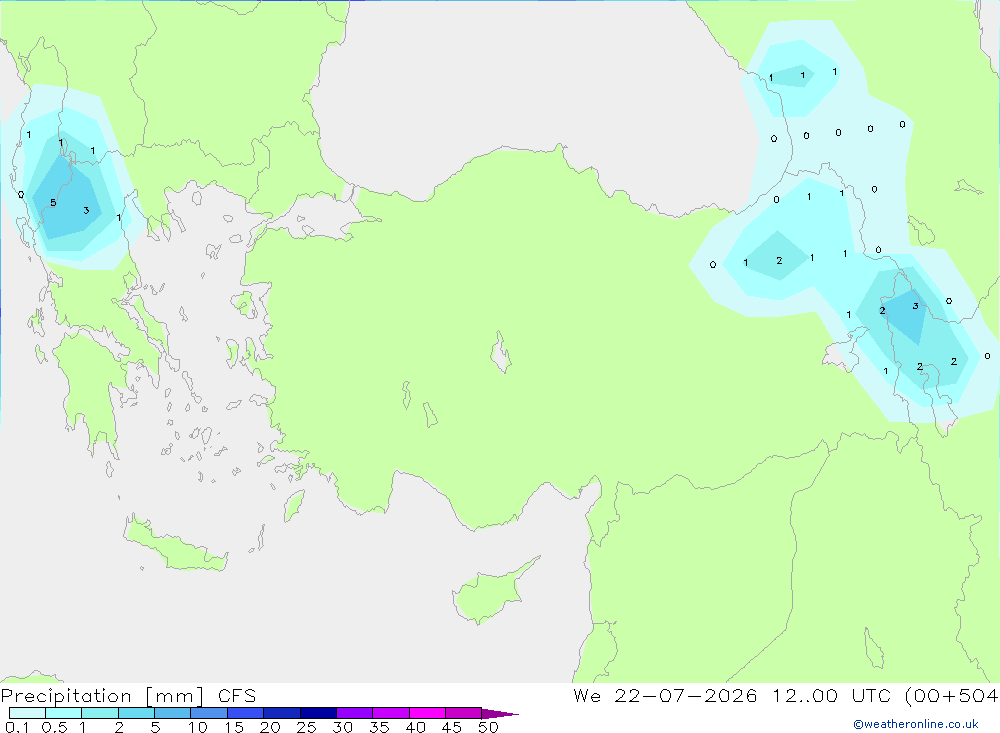This screenshot has height=733, width=1000.
Task: Click the 0.1–0.5 mm legend color segment
Action: click(27, 713)
